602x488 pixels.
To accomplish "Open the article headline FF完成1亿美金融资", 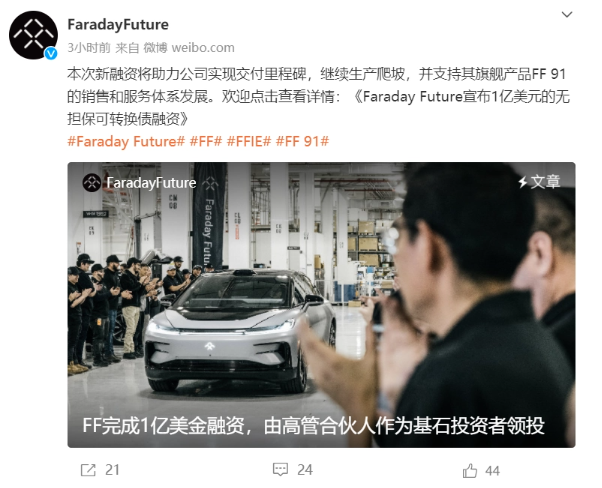I will pyautogui.click(x=313, y=426).
